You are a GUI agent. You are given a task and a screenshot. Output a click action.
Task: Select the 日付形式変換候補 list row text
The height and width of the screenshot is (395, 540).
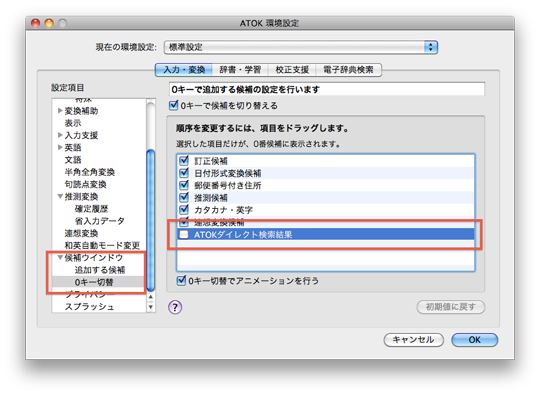point(228,173)
